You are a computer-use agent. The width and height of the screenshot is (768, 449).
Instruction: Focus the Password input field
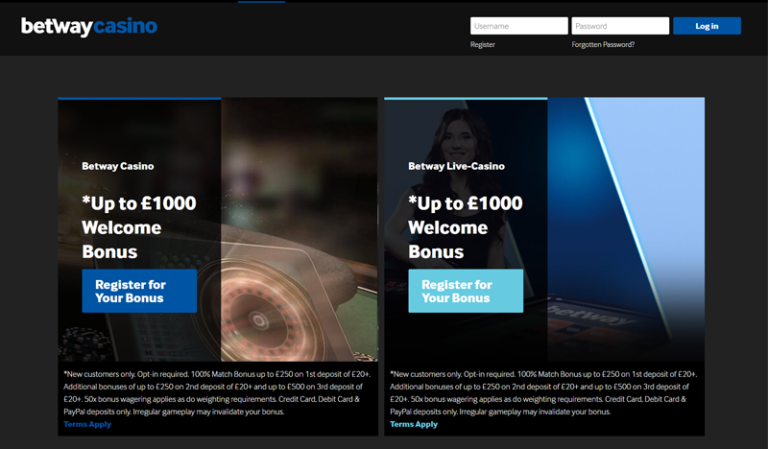[620, 26]
